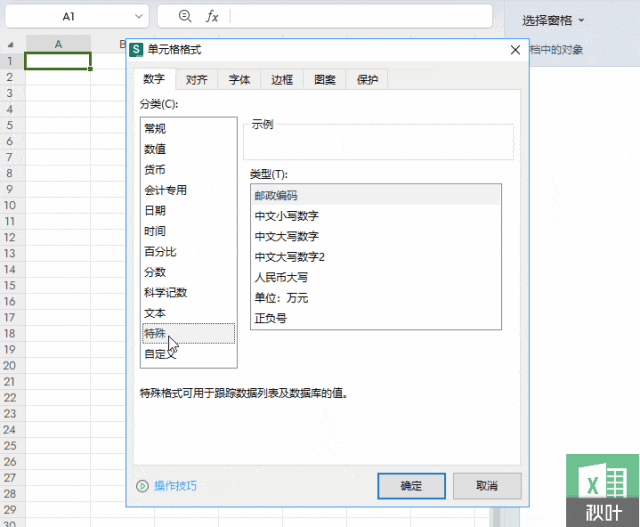Switch to the 图案 tab

tap(325, 80)
